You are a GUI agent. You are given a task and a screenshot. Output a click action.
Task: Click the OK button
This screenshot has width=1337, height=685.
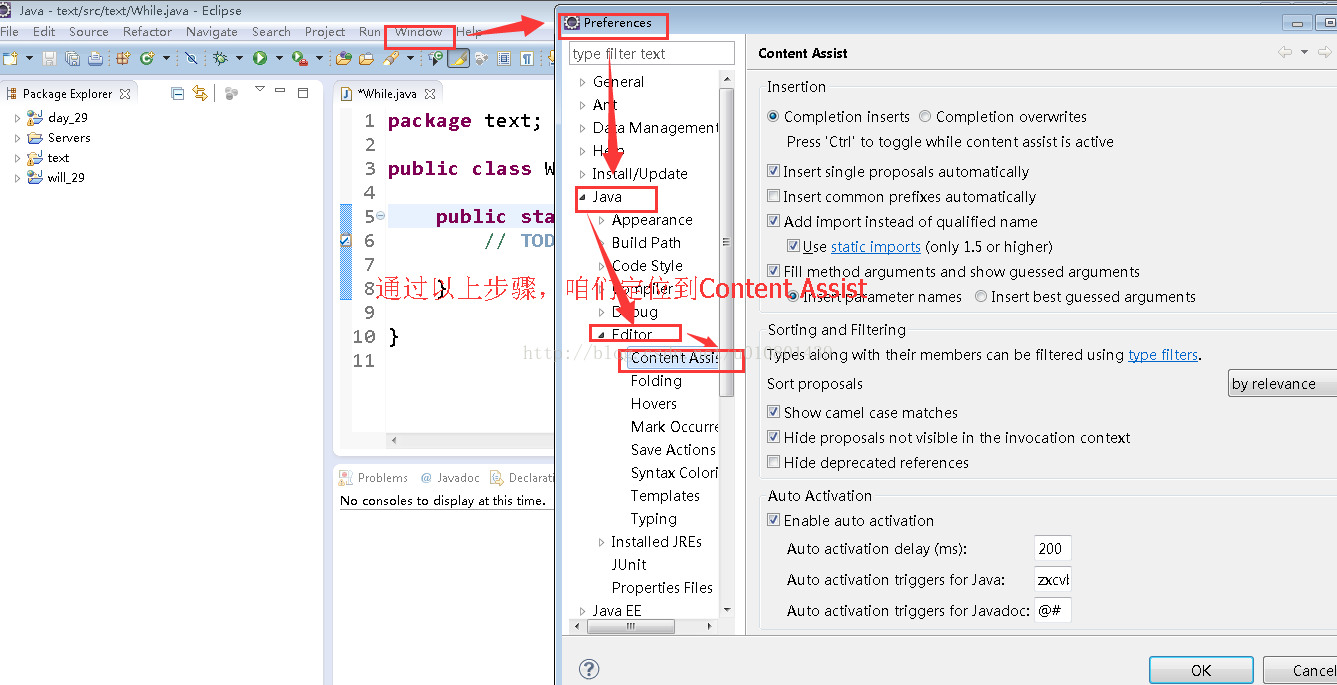tap(1201, 671)
